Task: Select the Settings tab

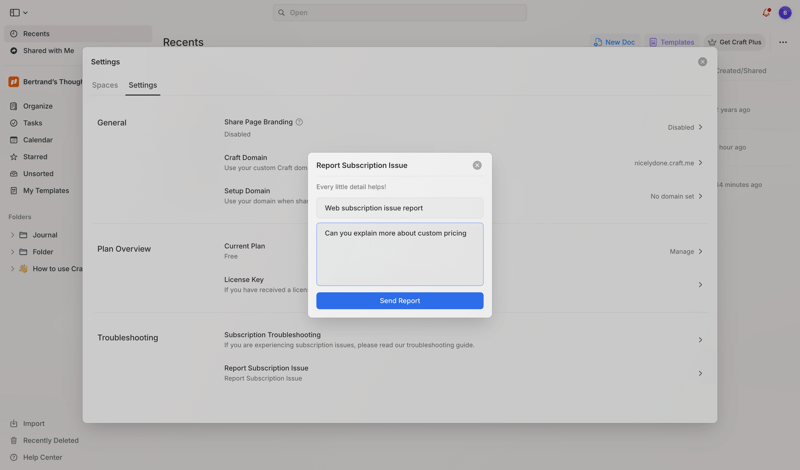Action: click(x=142, y=85)
